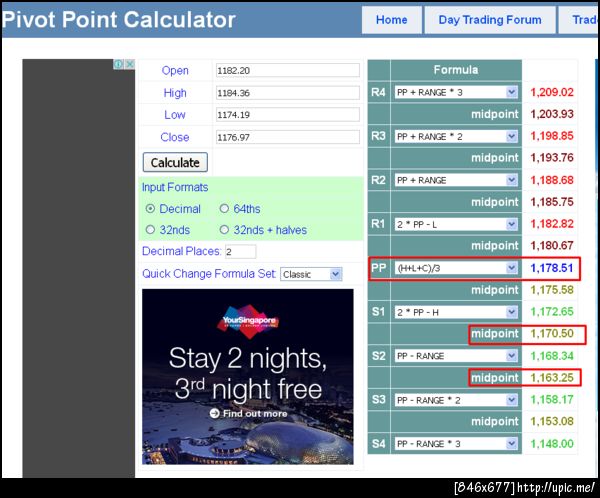Click the R4 value 1,209.02
The height and width of the screenshot is (498, 600).
tap(552, 92)
